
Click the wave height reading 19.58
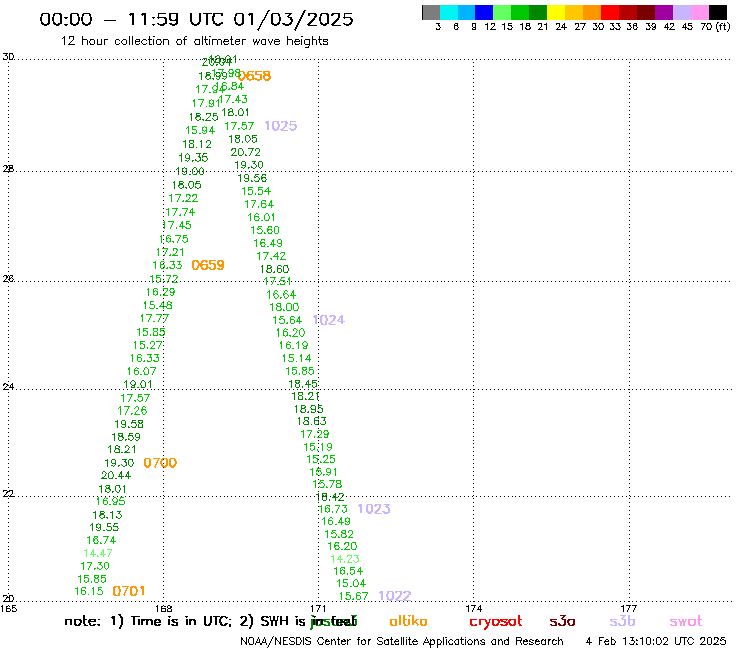click(129, 424)
